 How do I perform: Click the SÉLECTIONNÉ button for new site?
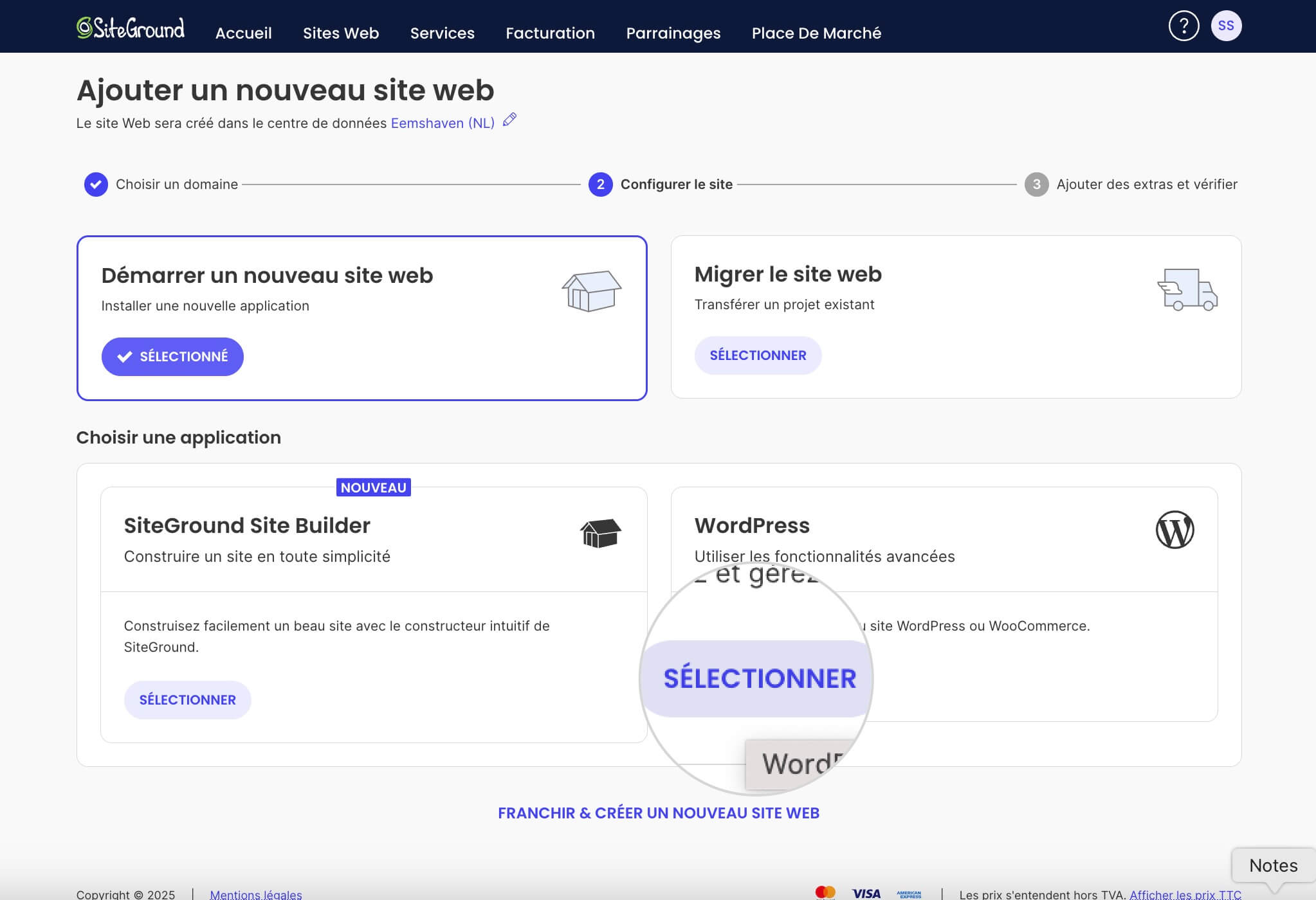172,357
